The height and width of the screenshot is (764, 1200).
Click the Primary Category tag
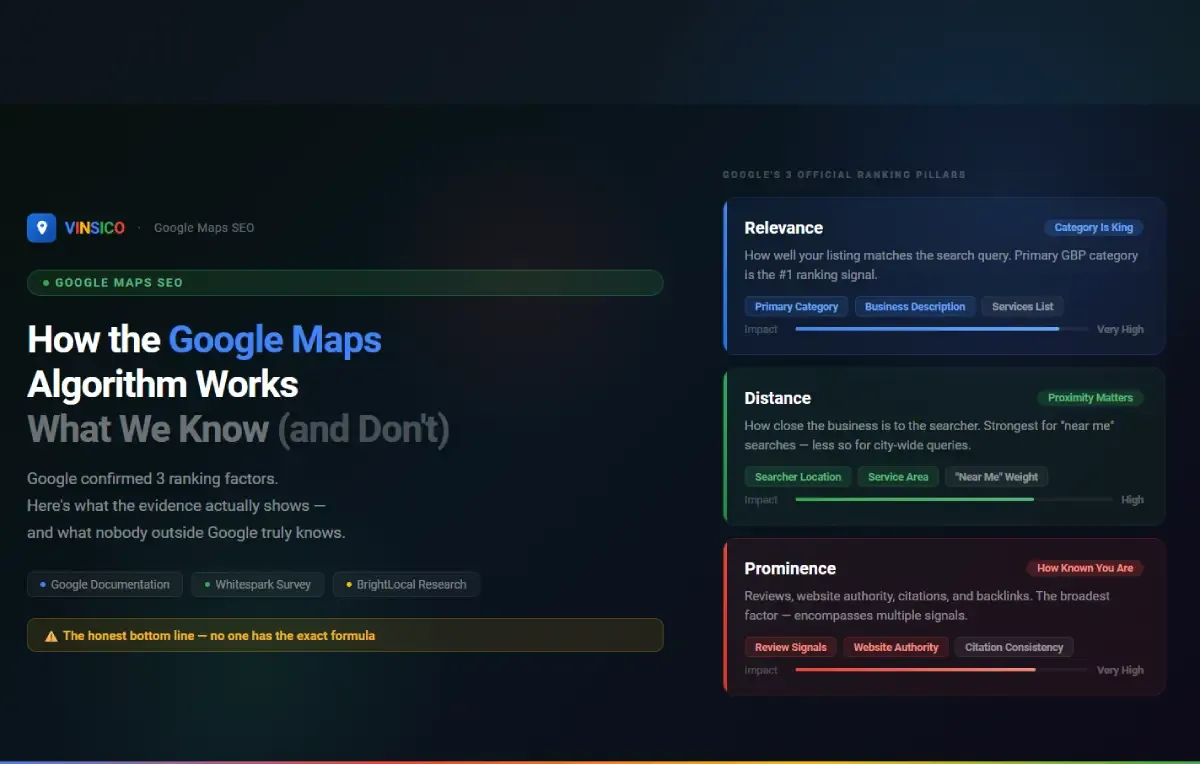click(796, 307)
